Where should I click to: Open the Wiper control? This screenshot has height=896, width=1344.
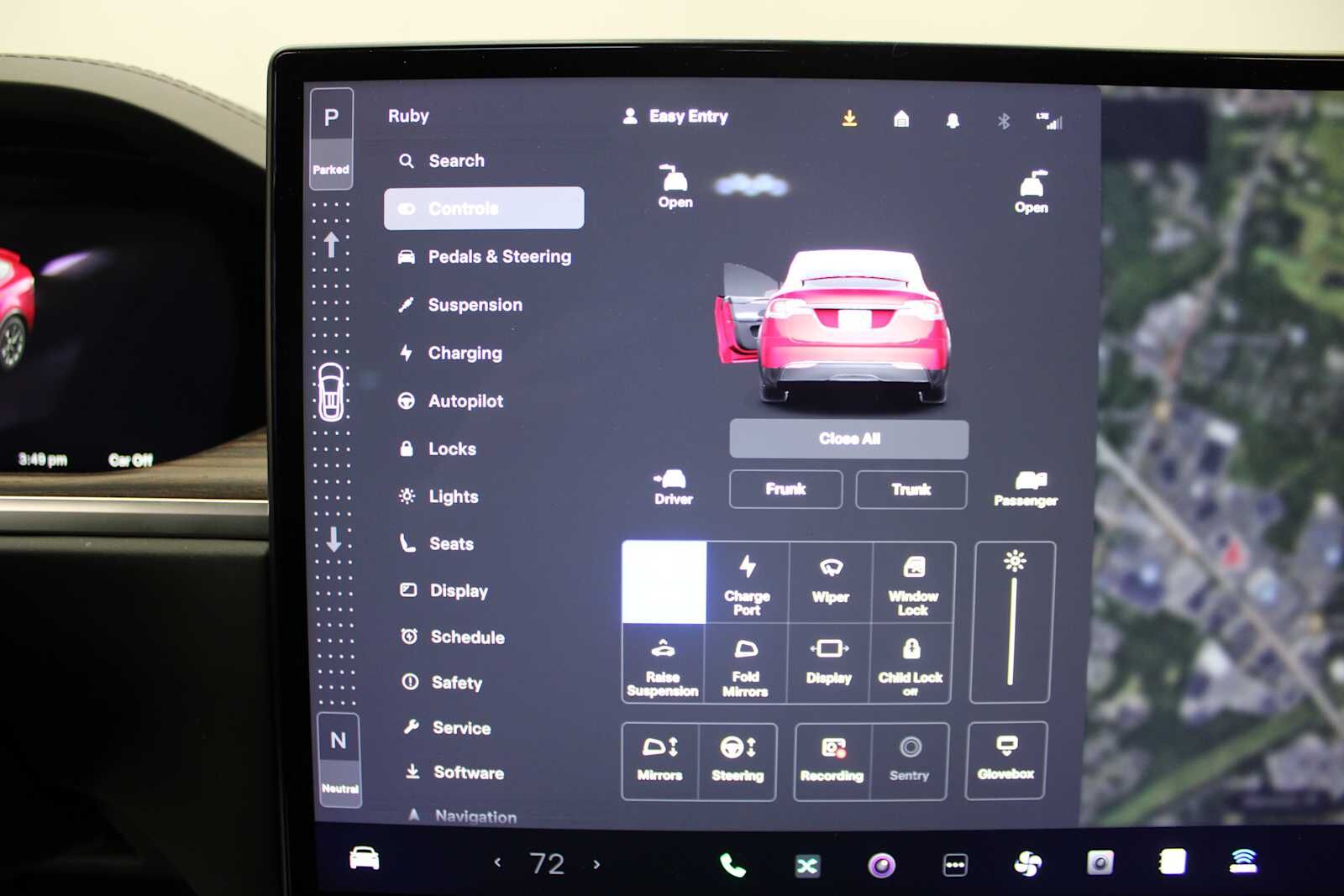pyautogui.click(x=831, y=583)
